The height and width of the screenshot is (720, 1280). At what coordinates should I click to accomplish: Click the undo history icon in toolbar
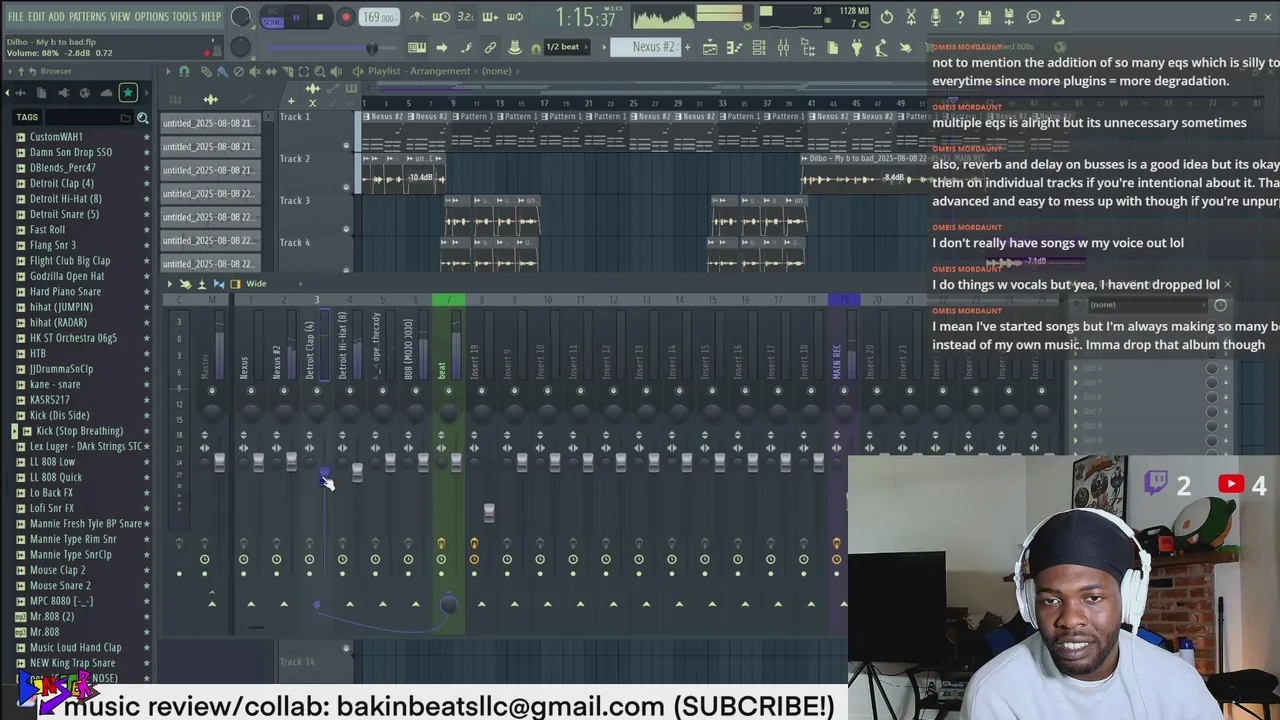[x=887, y=17]
